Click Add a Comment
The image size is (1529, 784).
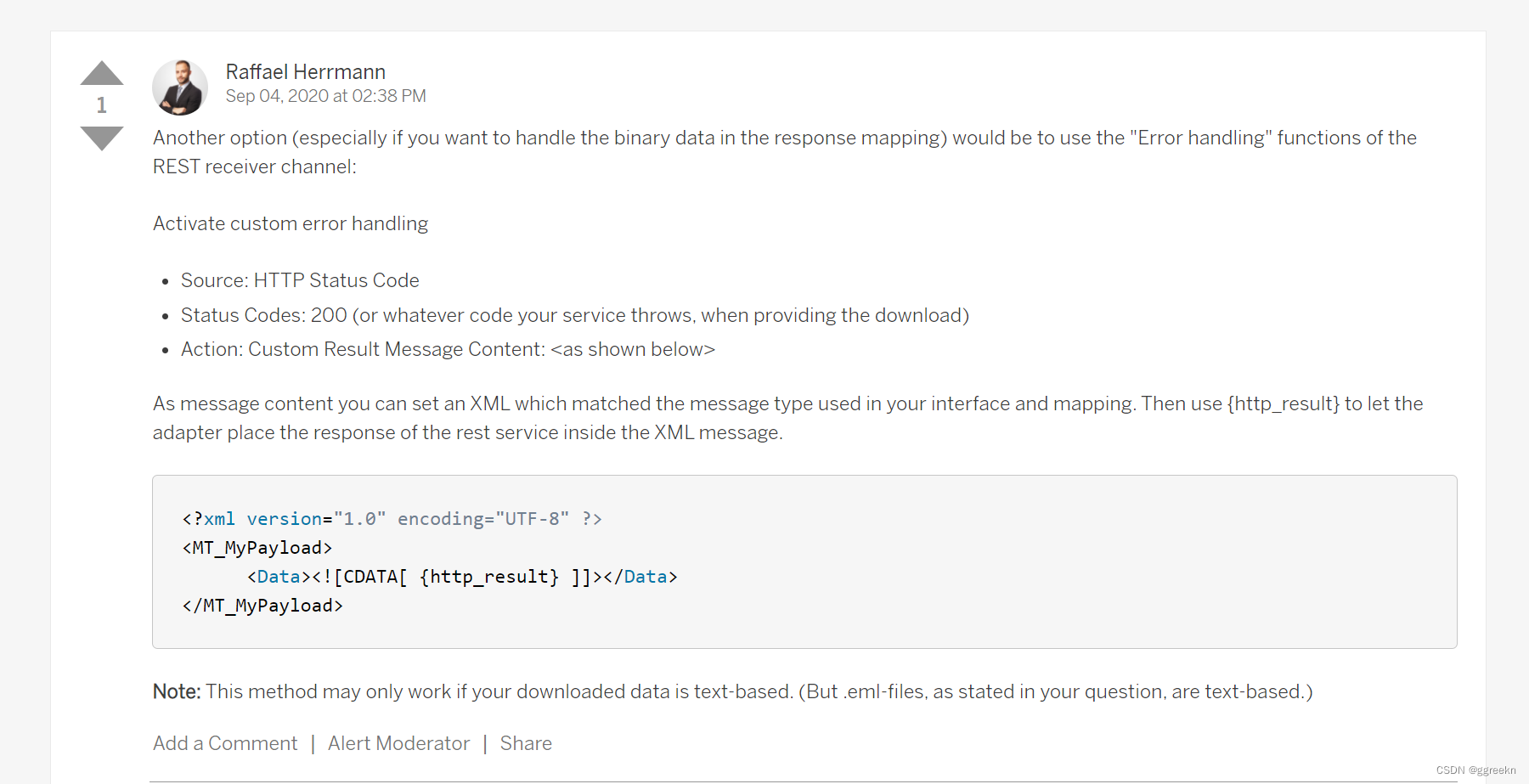(224, 743)
